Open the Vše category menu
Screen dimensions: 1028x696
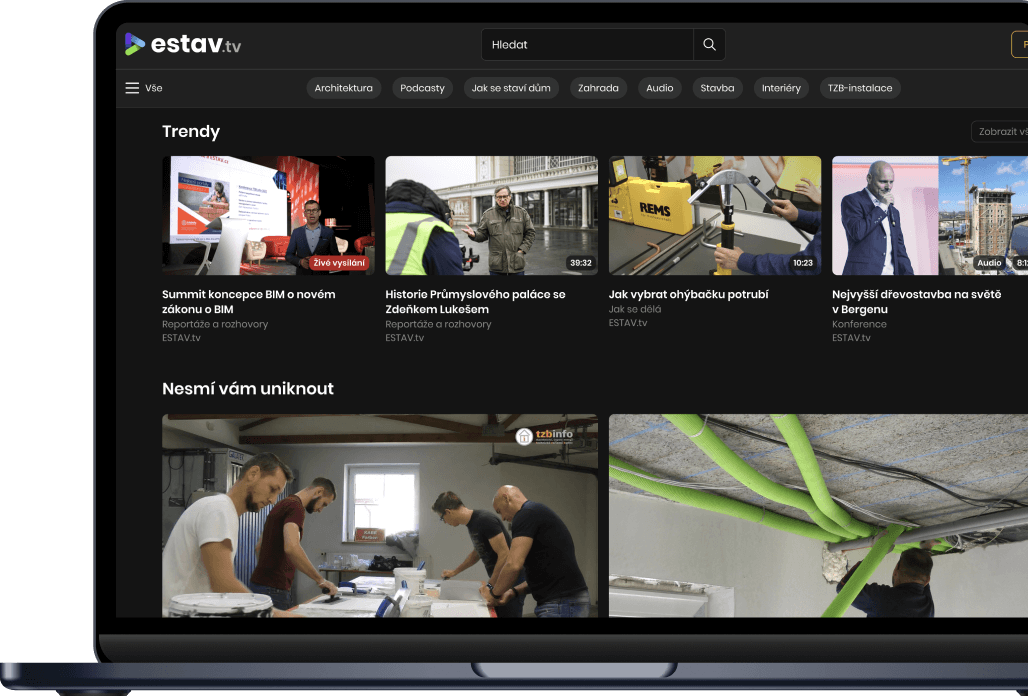(144, 88)
